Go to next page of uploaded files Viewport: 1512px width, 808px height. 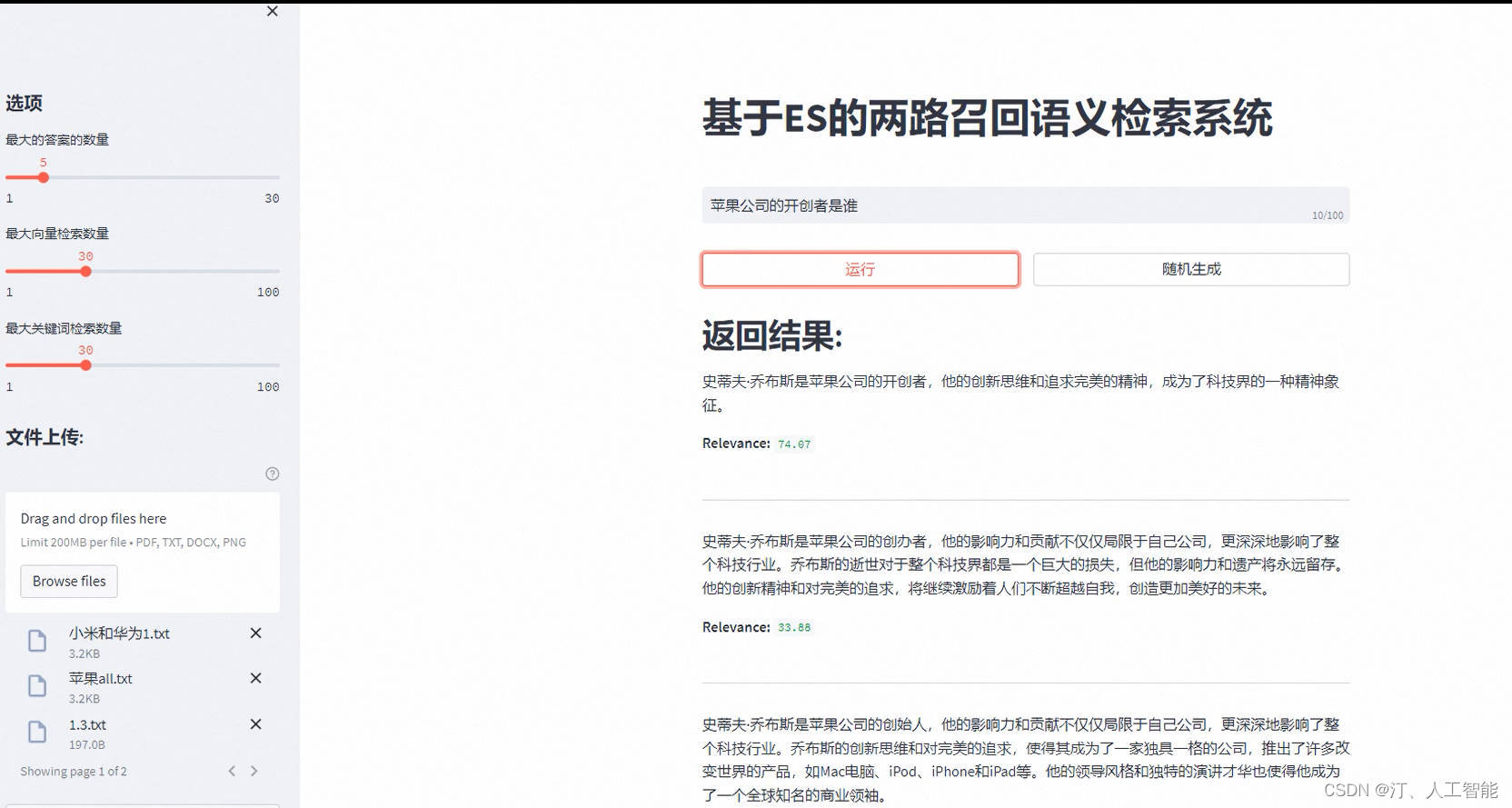(254, 771)
